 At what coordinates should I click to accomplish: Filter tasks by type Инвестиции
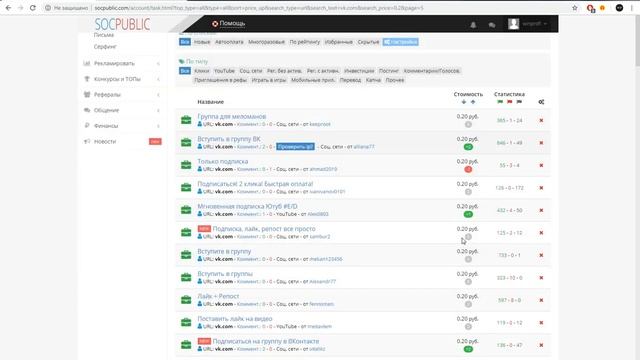point(359,71)
